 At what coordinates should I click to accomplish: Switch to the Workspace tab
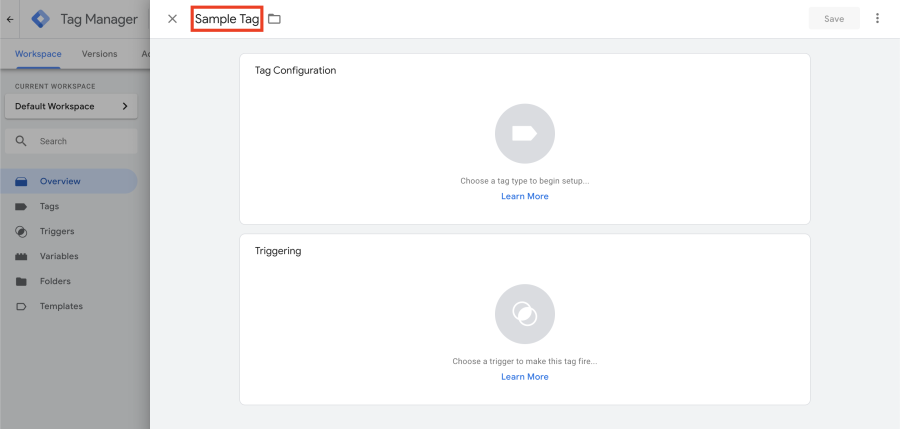(x=38, y=54)
